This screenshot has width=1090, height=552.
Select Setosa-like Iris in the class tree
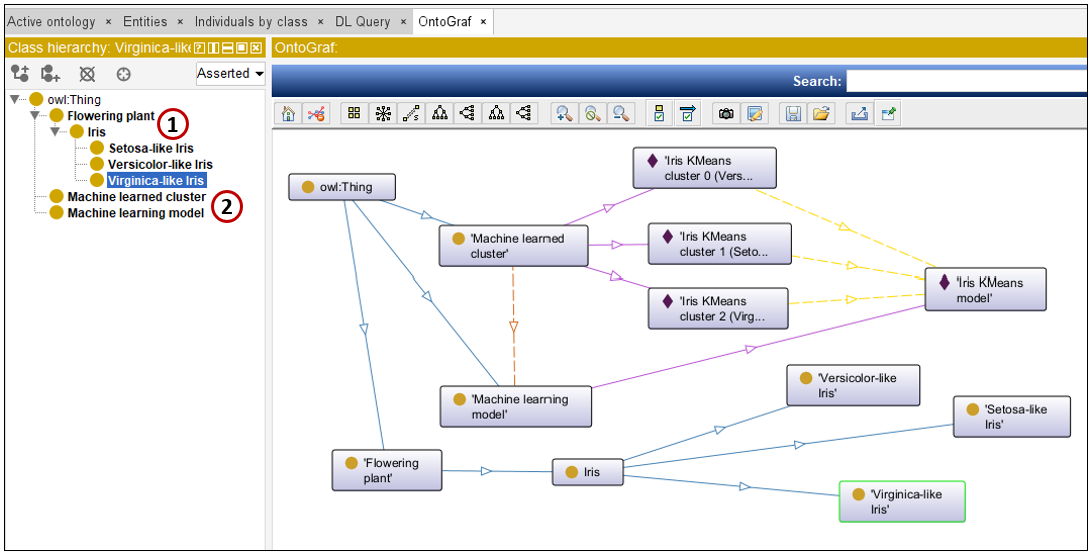point(151,148)
